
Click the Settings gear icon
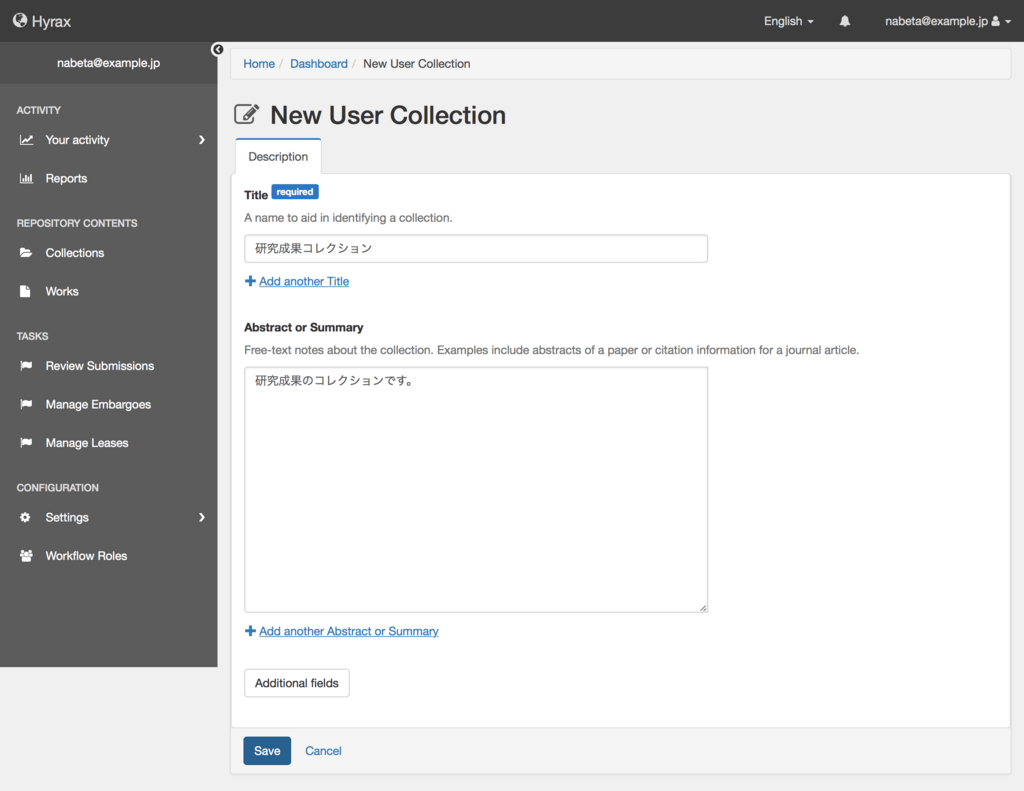coord(25,517)
